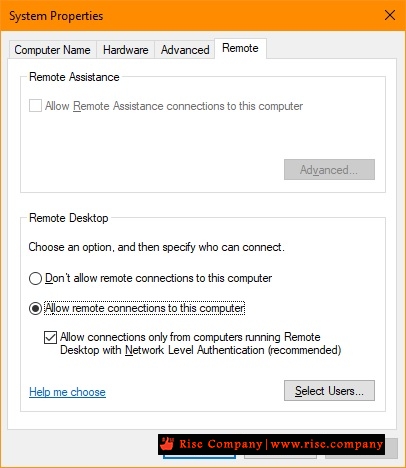Toggle Allow Remote Assistance connections checkbox
The image size is (406, 468).
pyautogui.click(x=35, y=106)
